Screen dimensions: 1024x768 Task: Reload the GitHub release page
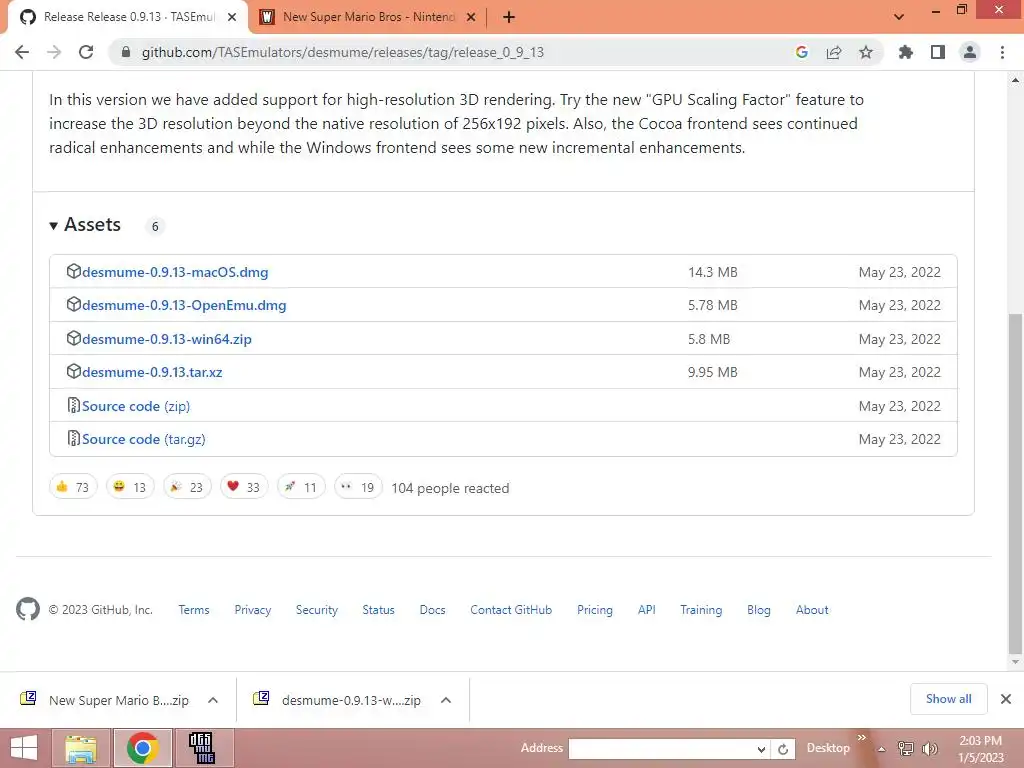pyautogui.click(x=86, y=52)
